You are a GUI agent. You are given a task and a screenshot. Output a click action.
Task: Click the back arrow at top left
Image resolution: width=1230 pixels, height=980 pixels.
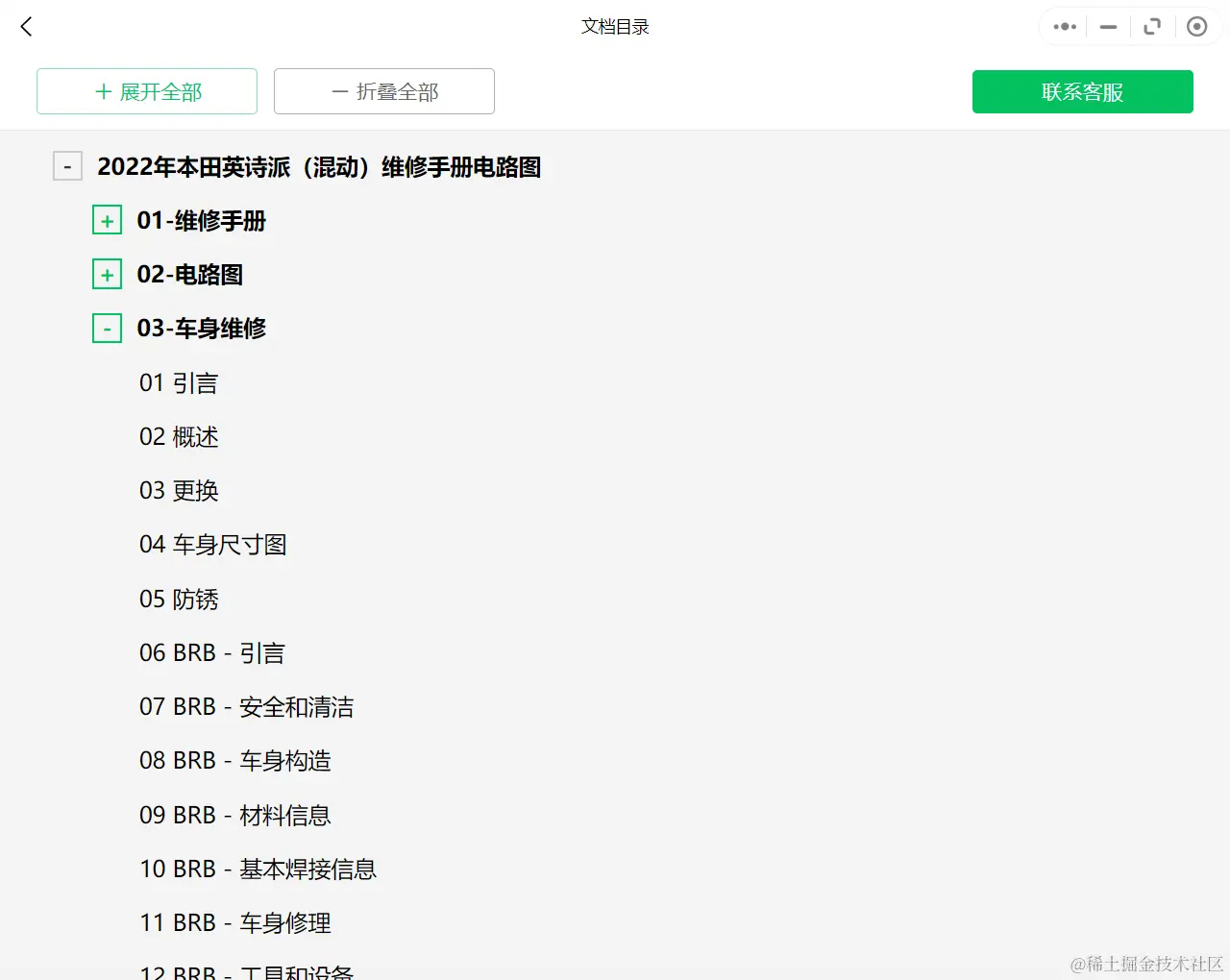coord(25,26)
